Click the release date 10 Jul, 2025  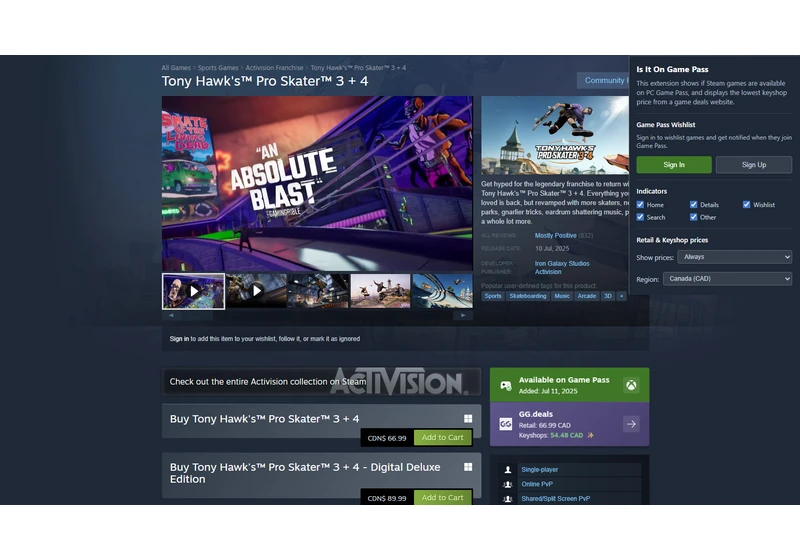pos(552,249)
